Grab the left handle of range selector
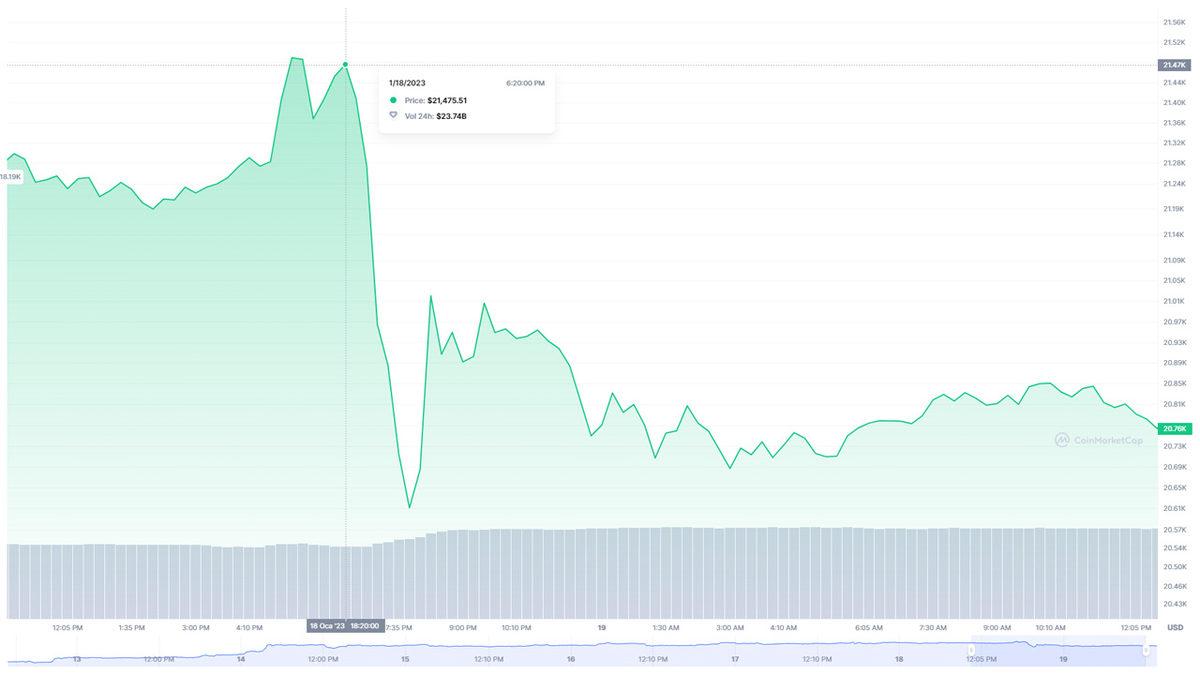Viewport: 1200px width, 675px height. pyautogui.click(x=971, y=650)
